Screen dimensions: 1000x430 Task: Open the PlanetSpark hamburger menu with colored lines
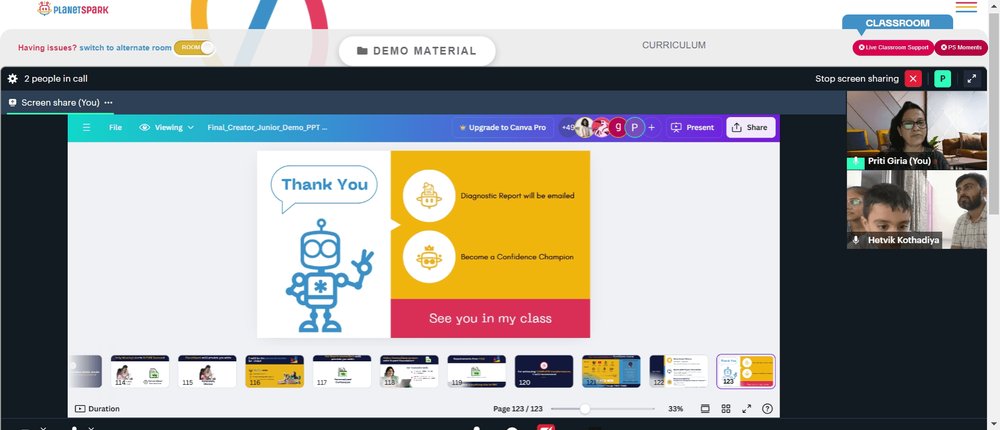click(x=966, y=7)
